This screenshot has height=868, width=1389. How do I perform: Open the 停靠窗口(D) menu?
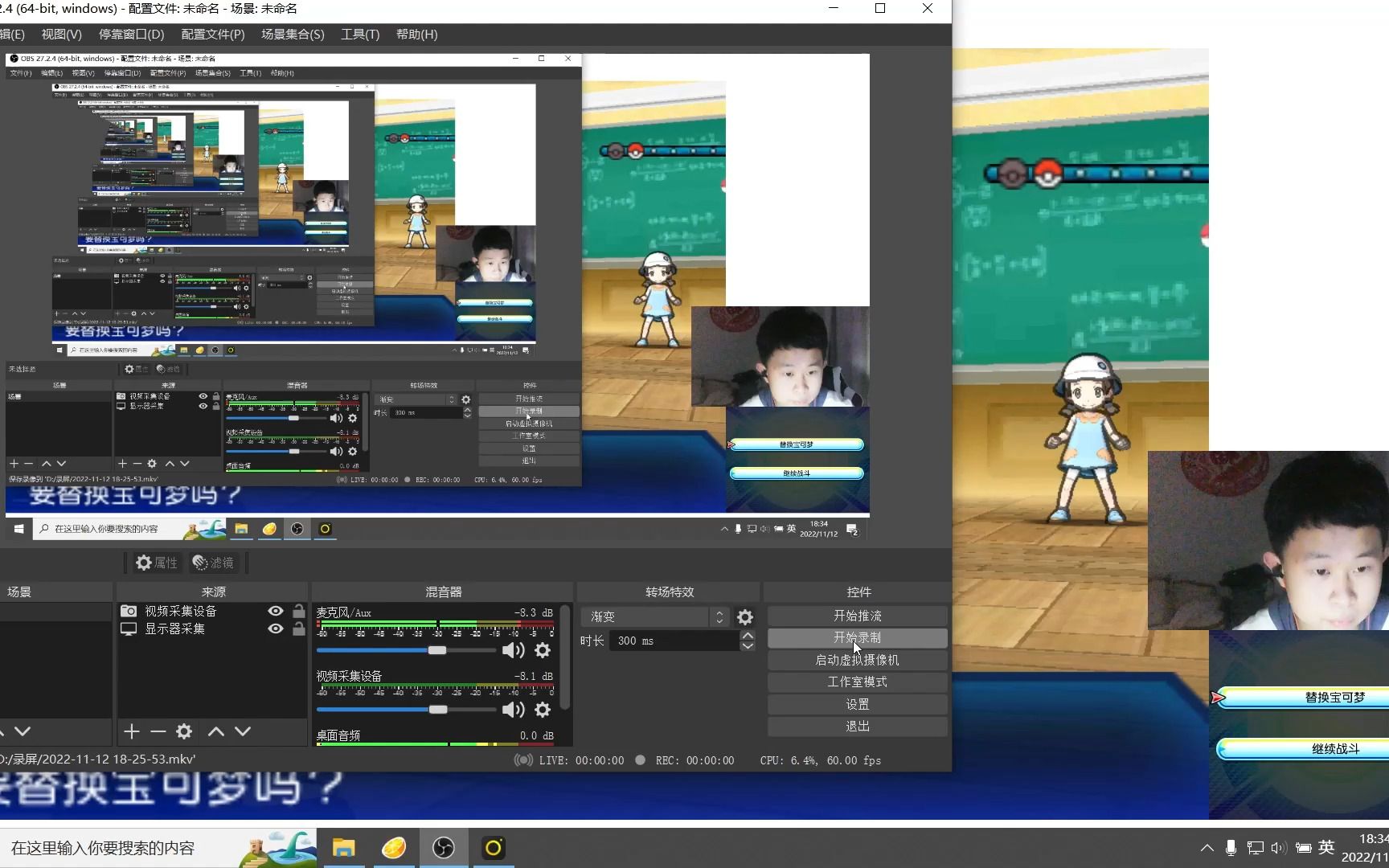coord(131,35)
